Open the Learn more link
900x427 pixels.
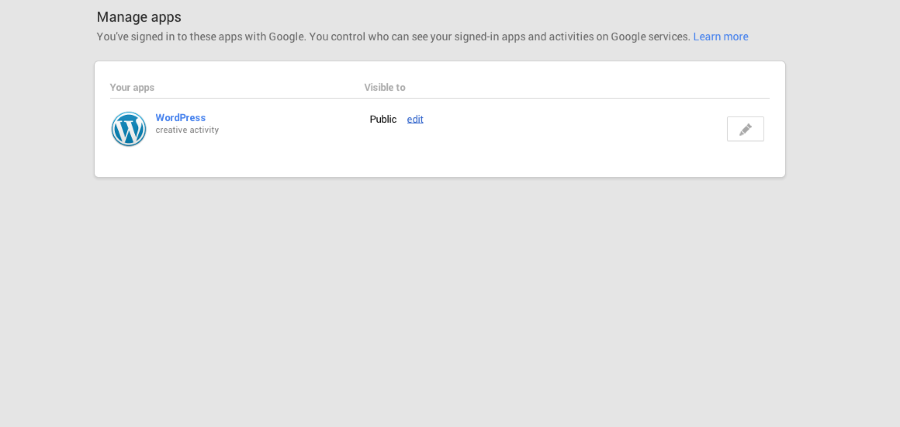(720, 37)
